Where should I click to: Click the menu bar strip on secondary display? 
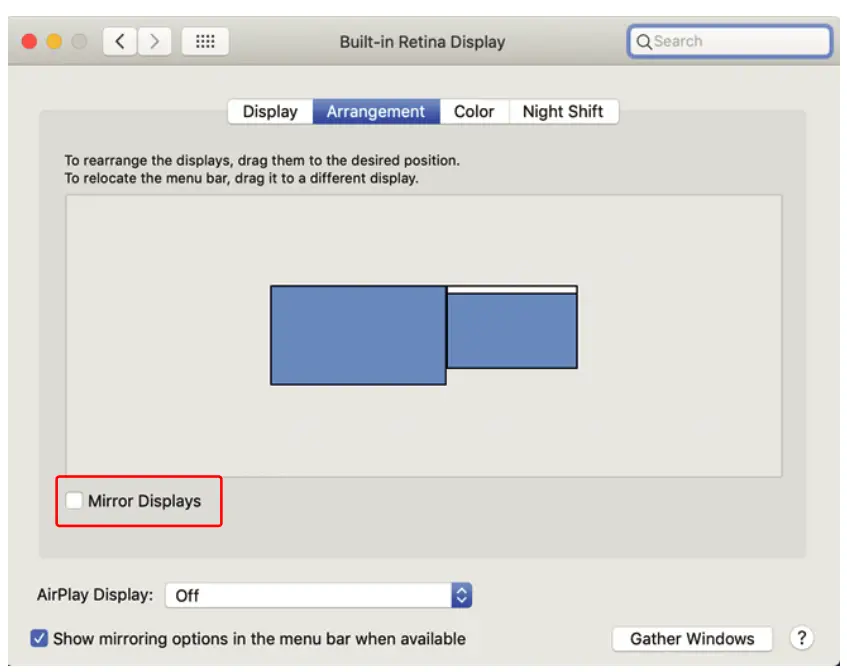point(513,290)
